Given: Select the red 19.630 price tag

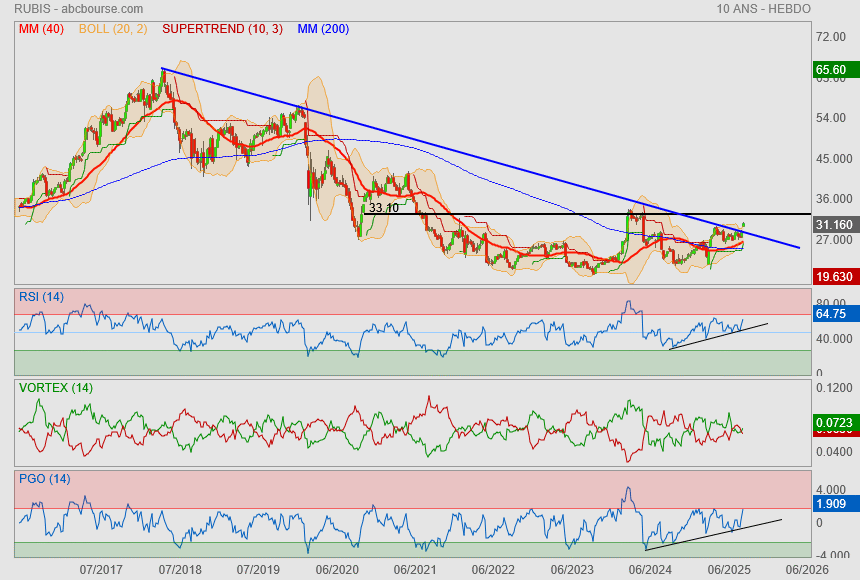Looking at the screenshot, I should (833, 277).
